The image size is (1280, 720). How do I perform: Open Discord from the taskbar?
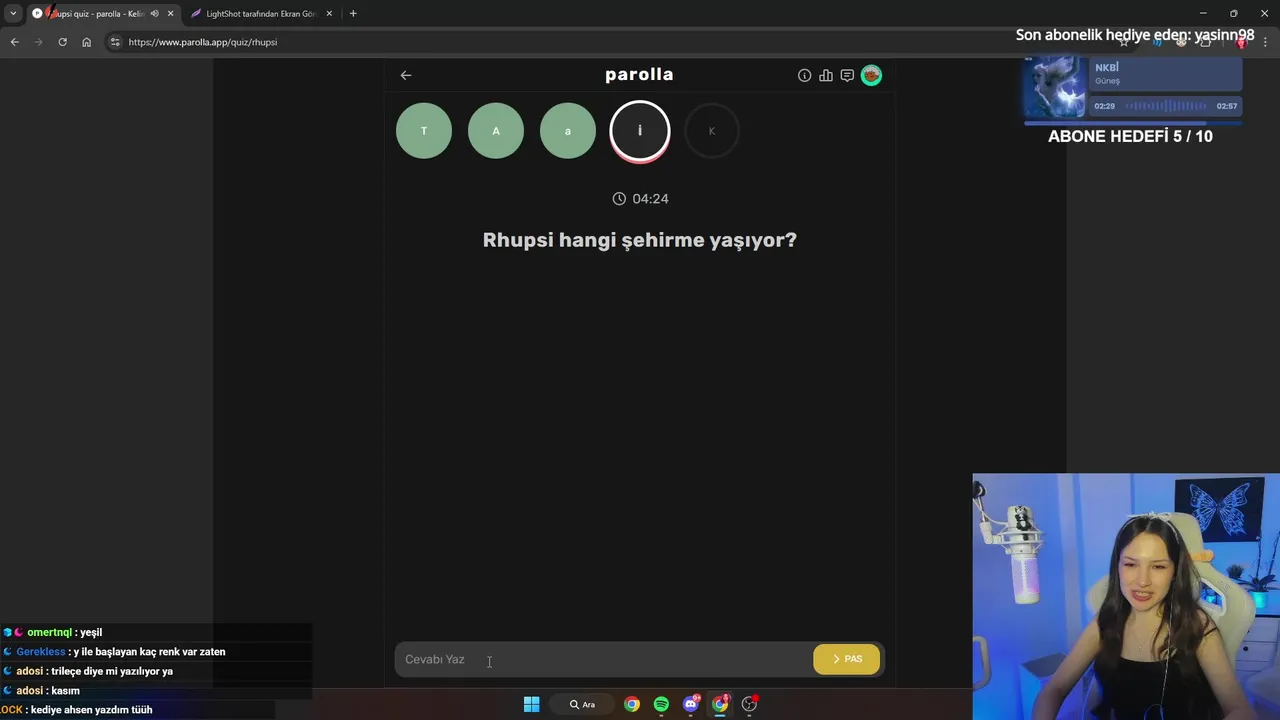pyautogui.click(x=690, y=704)
